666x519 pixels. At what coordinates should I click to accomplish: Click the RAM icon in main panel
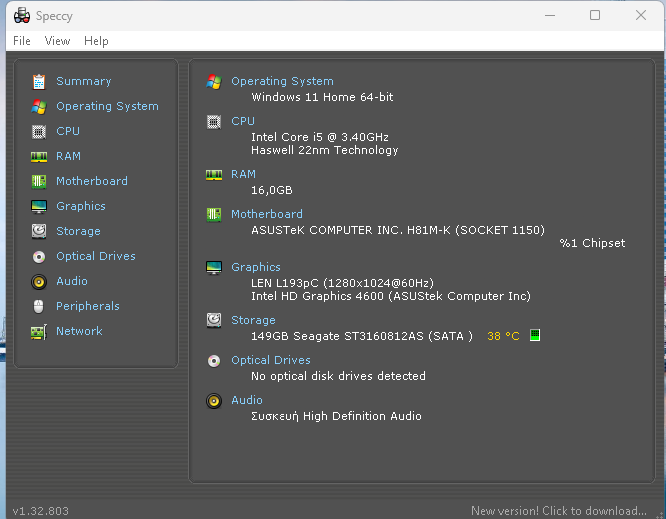tap(214, 175)
